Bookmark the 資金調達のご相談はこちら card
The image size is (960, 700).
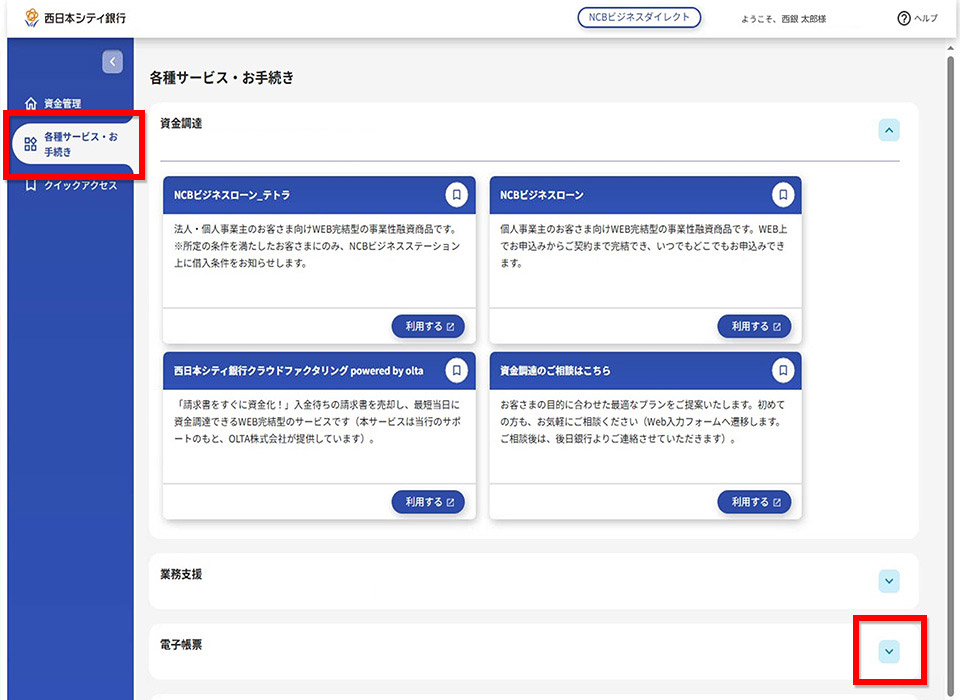[x=782, y=371]
